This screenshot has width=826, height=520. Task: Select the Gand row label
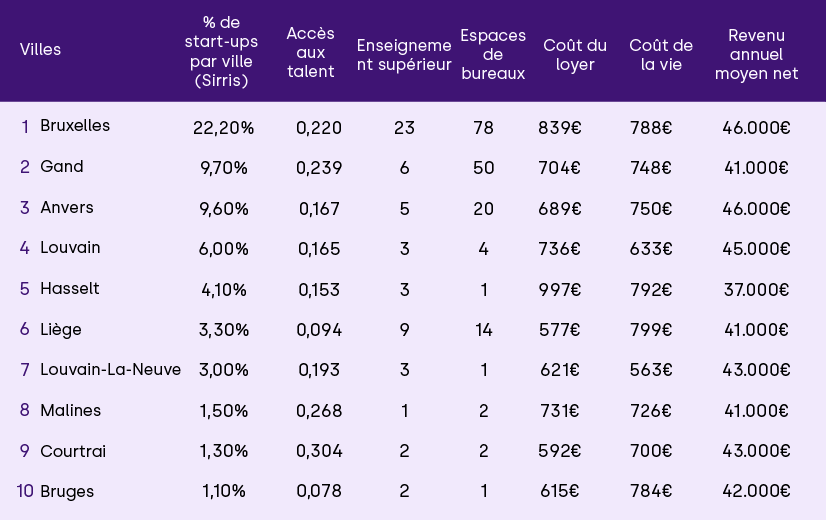[62, 167]
